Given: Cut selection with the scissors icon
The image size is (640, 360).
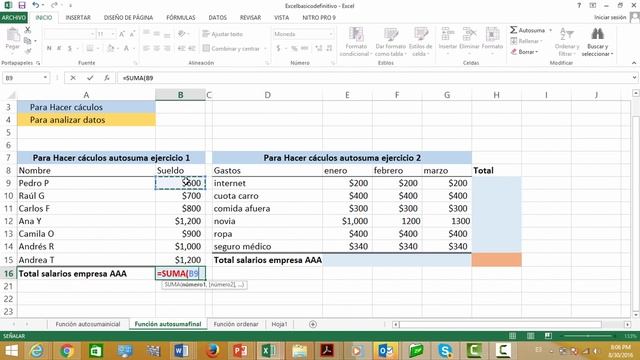Looking at the screenshot, I should [28, 30].
